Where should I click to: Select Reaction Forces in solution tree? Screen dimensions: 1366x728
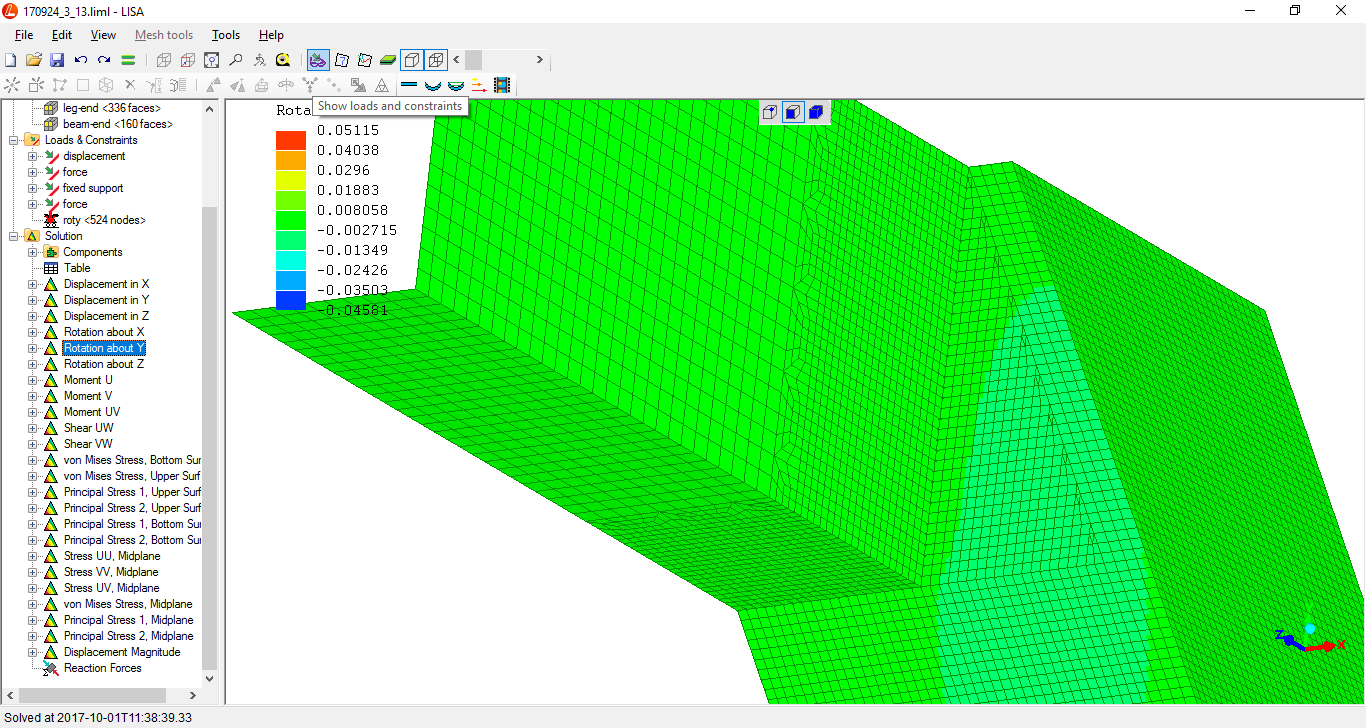coord(102,668)
